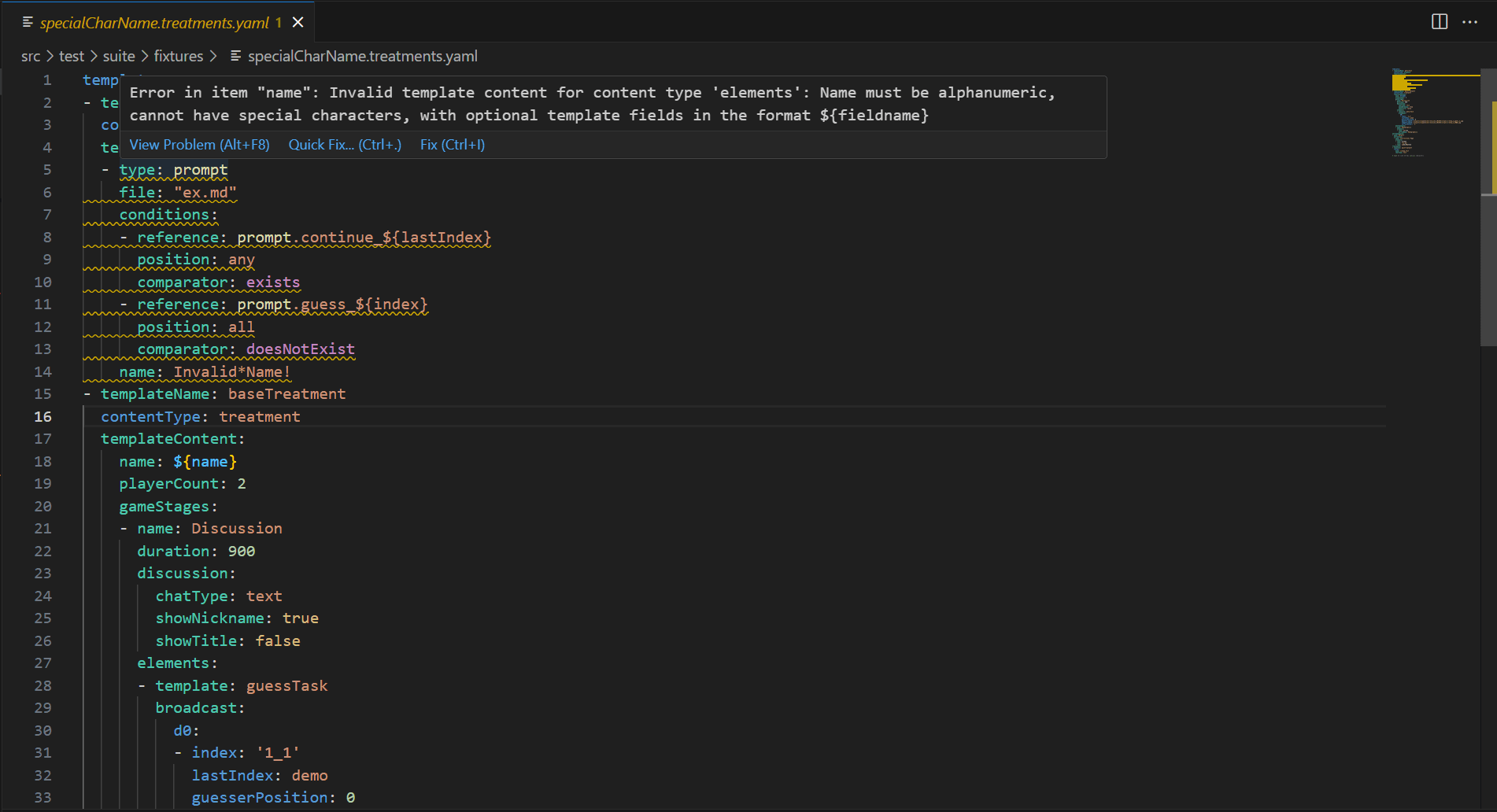Expand the suite breadcrumb dropdown
This screenshot has width=1497, height=812.
pos(119,56)
